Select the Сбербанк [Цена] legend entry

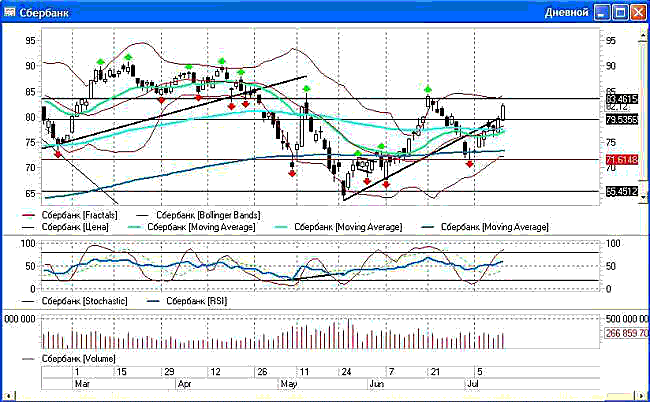coord(65,227)
